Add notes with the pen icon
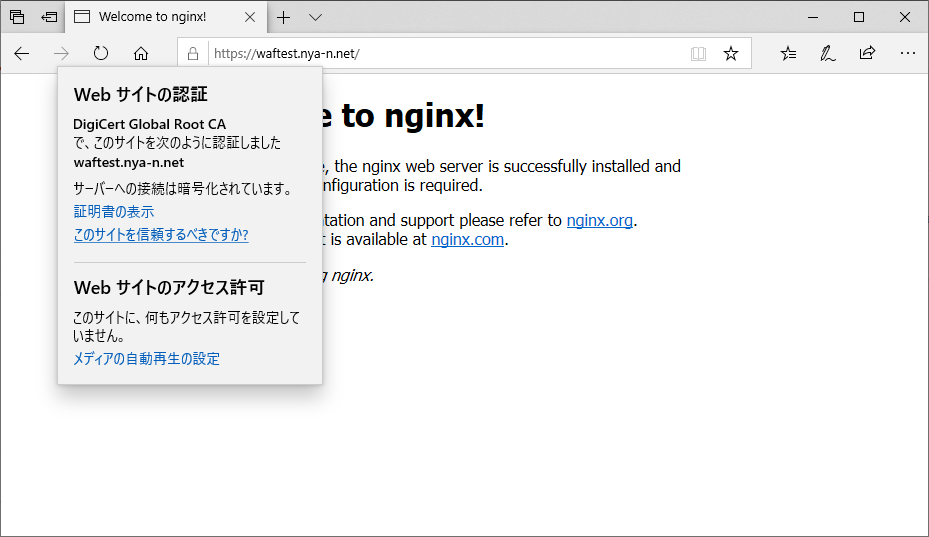The width and height of the screenshot is (929, 537). pyautogui.click(x=828, y=53)
